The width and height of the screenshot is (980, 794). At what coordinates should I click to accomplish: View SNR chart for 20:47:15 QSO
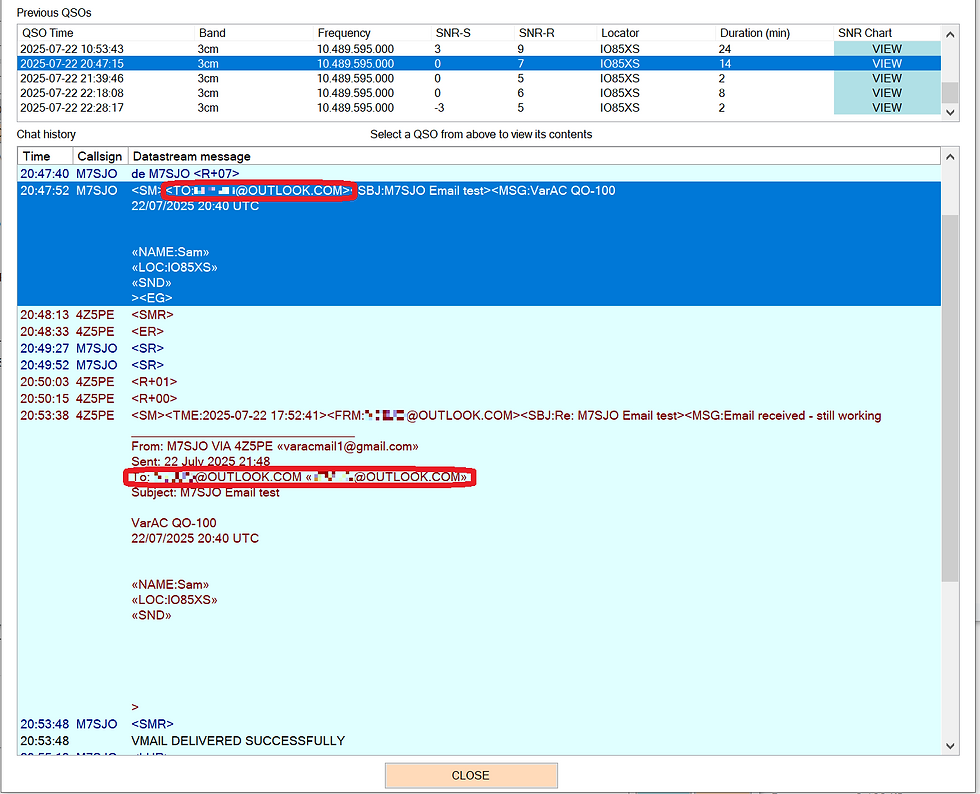[886, 63]
